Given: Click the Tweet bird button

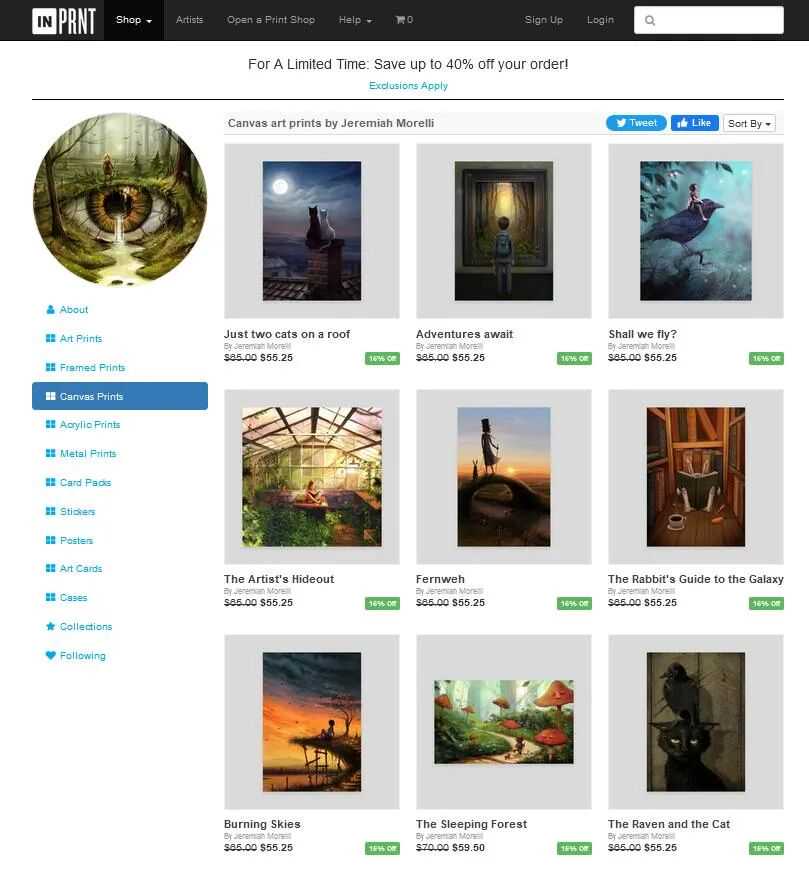Looking at the screenshot, I should pos(636,123).
